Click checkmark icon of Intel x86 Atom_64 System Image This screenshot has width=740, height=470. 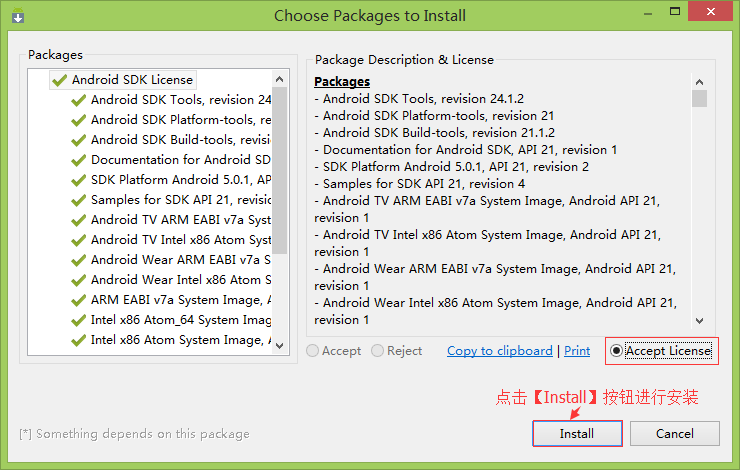point(78,320)
